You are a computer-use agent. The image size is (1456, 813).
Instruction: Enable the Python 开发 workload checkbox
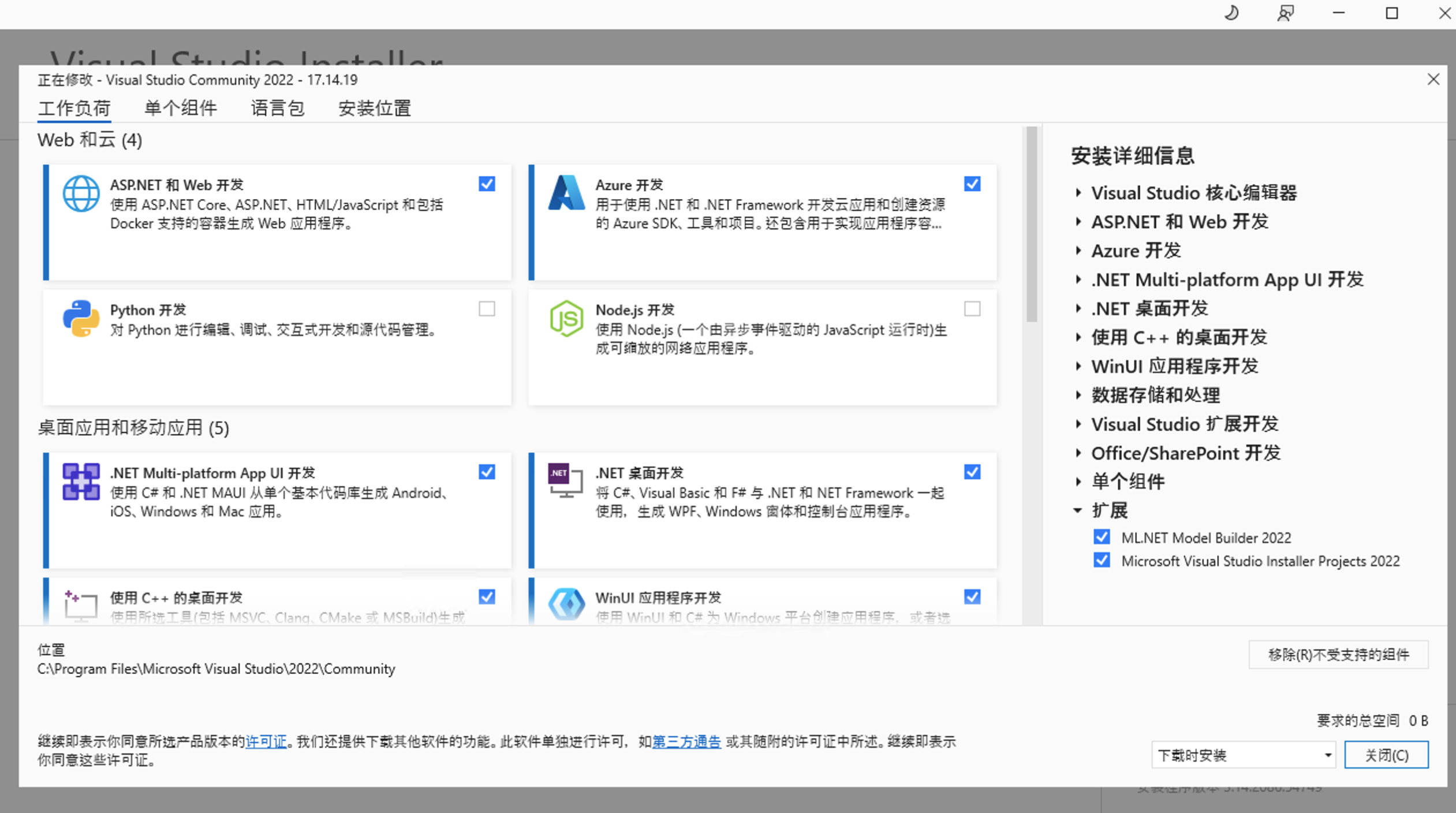coord(487,309)
